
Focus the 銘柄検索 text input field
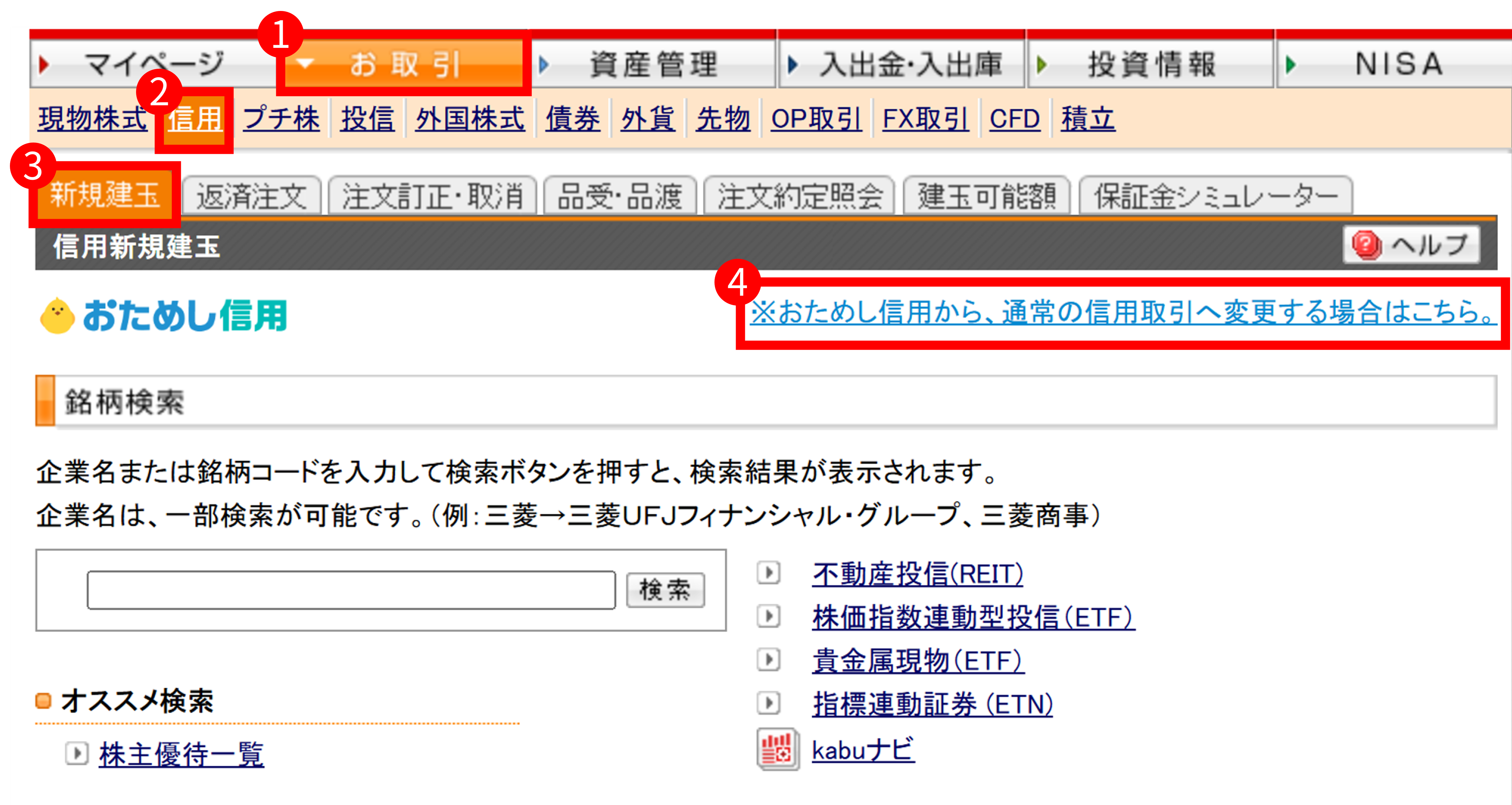(x=351, y=590)
